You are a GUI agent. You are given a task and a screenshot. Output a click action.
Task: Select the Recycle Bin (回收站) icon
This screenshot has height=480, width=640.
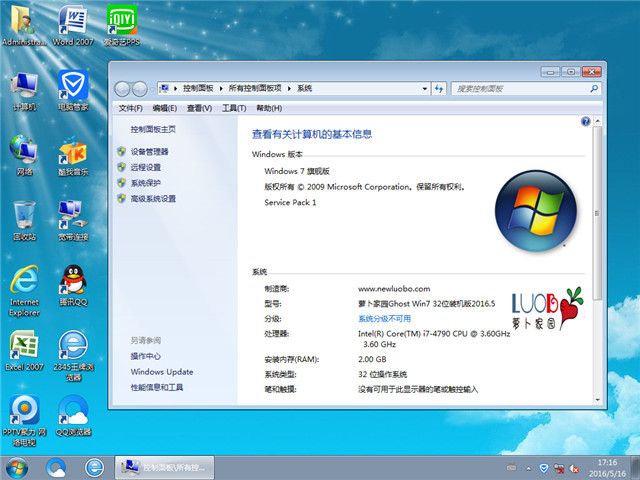coord(24,220)
